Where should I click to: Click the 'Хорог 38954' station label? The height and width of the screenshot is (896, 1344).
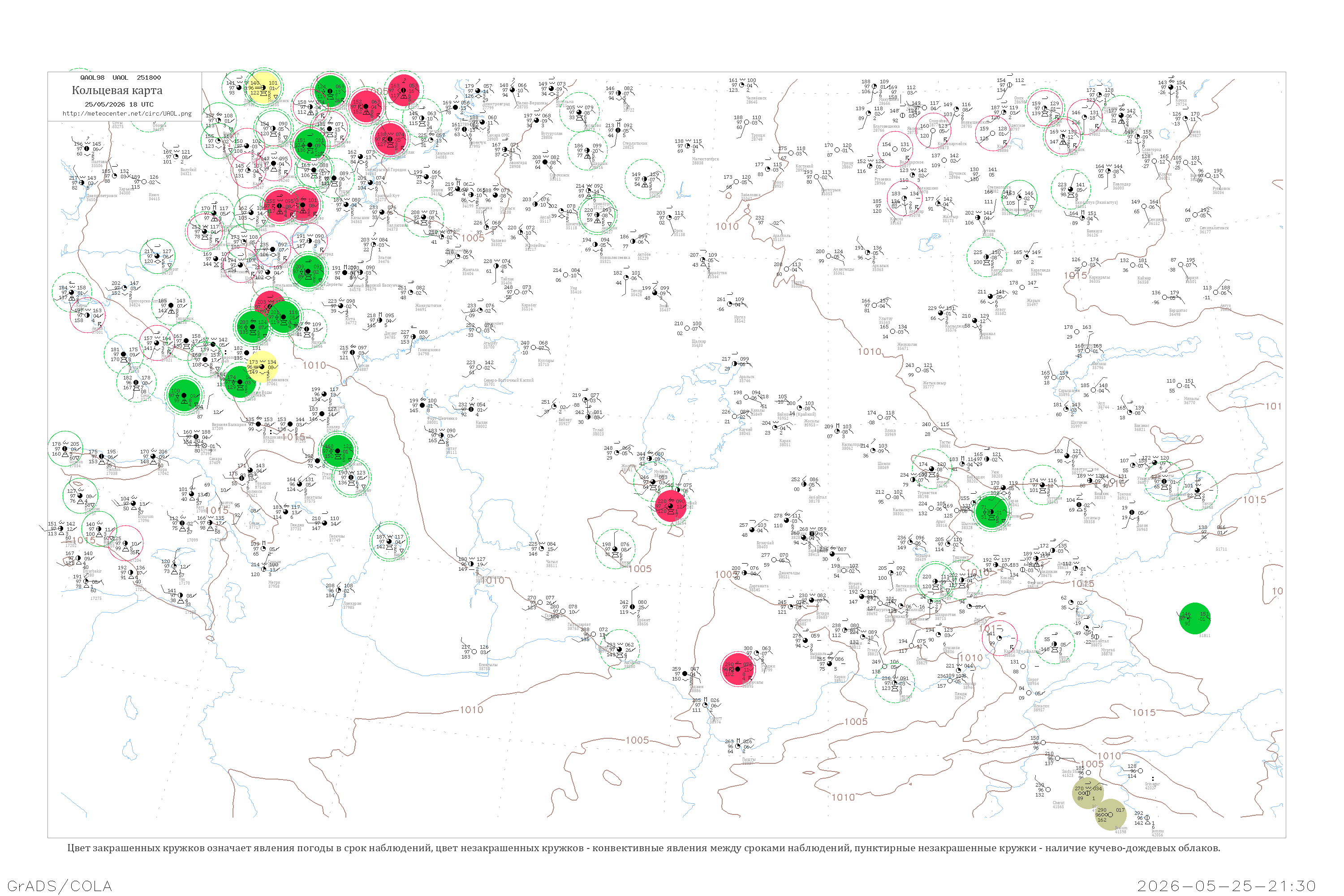coord(1033,682)
